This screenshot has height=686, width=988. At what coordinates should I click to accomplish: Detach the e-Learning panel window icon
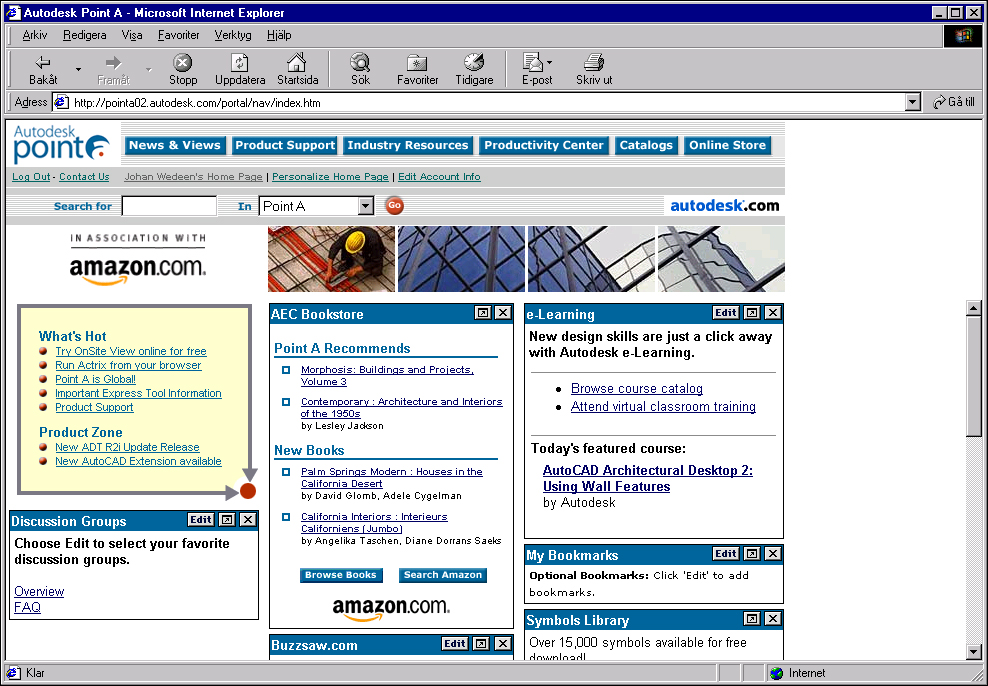tap(752, 312)
